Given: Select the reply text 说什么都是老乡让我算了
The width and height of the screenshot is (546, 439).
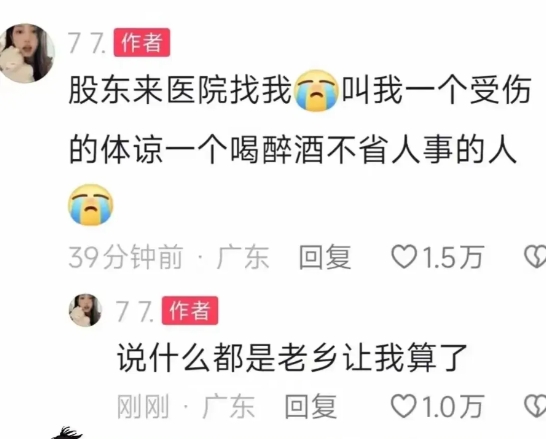Looking at the screenshot, I should 291,358.
